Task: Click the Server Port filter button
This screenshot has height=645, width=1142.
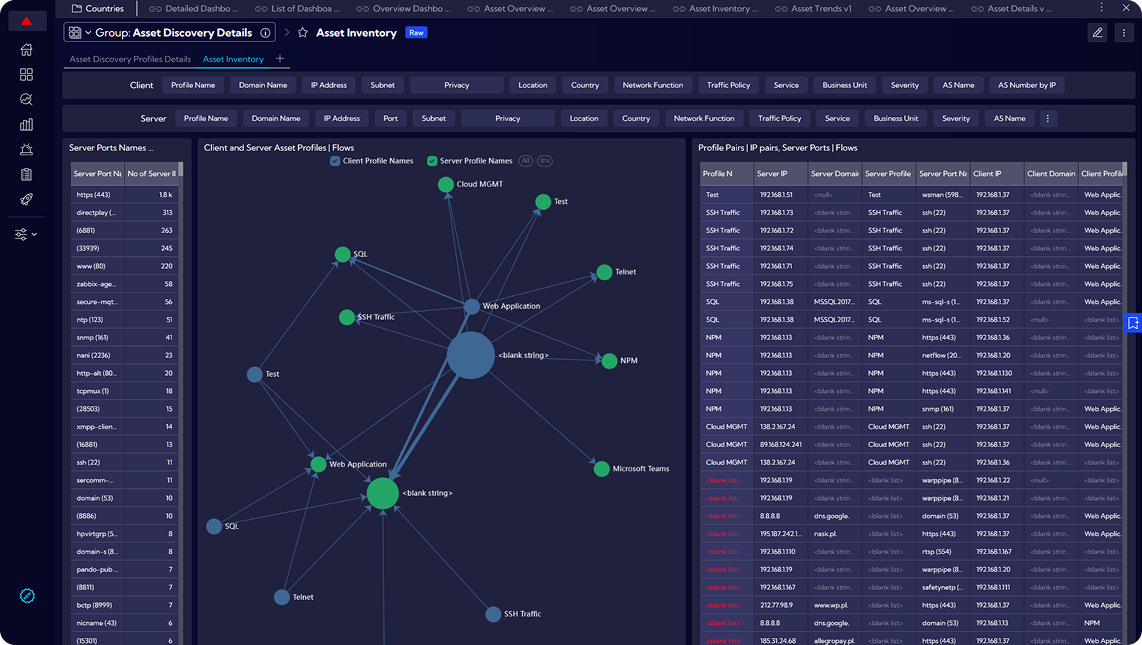Action: click(390, 118)
